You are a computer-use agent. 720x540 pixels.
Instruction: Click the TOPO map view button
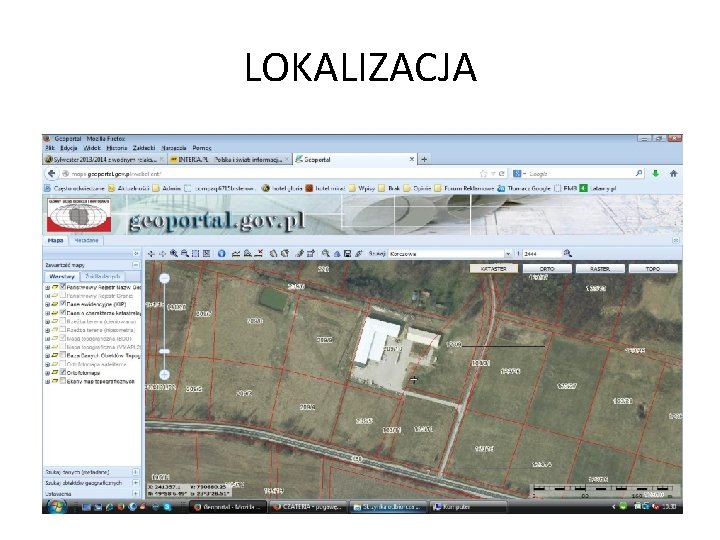(652, 269)
